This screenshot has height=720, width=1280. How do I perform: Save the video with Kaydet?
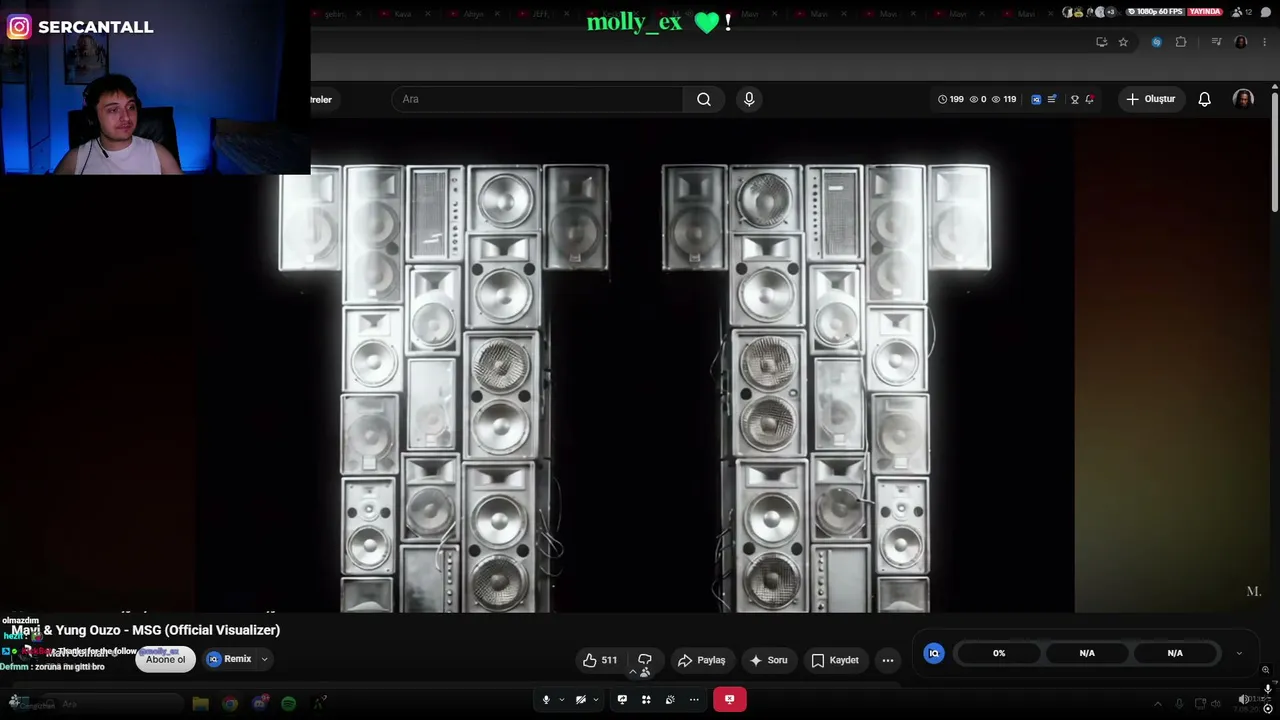835,660
